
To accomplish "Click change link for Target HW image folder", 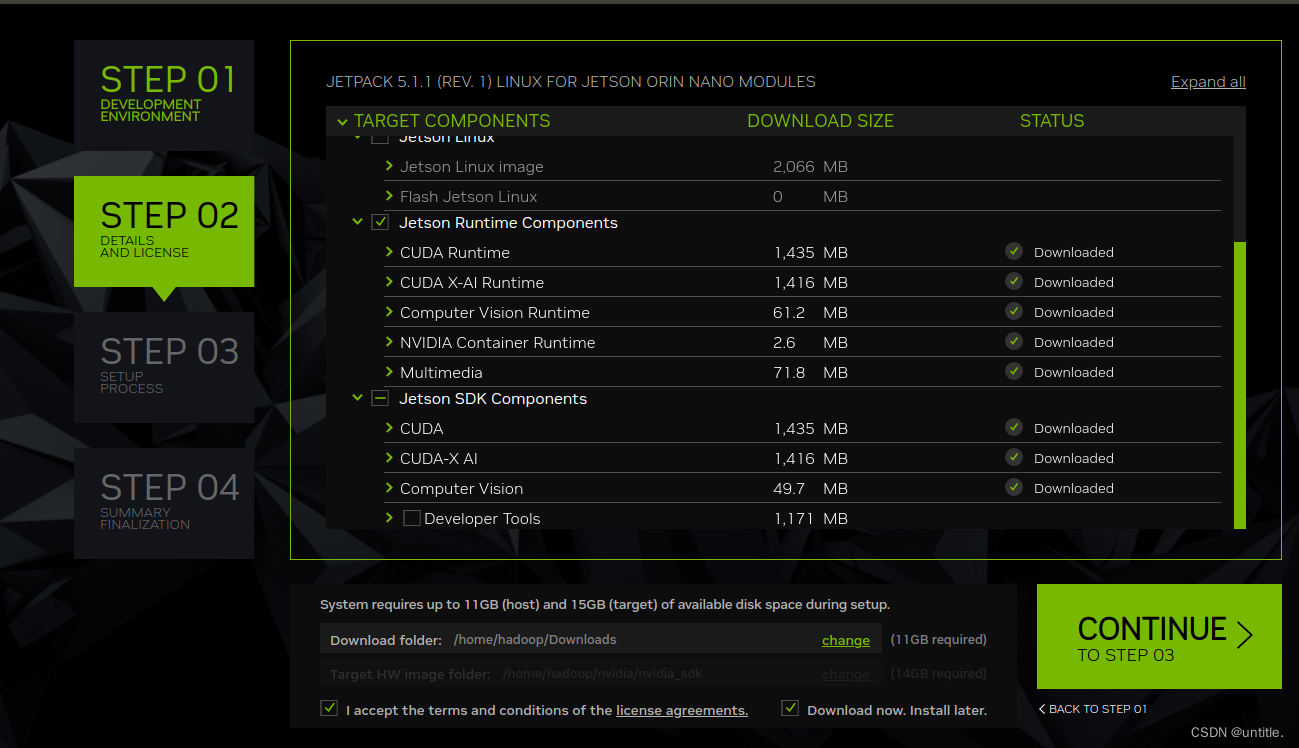I will [846, 674].
